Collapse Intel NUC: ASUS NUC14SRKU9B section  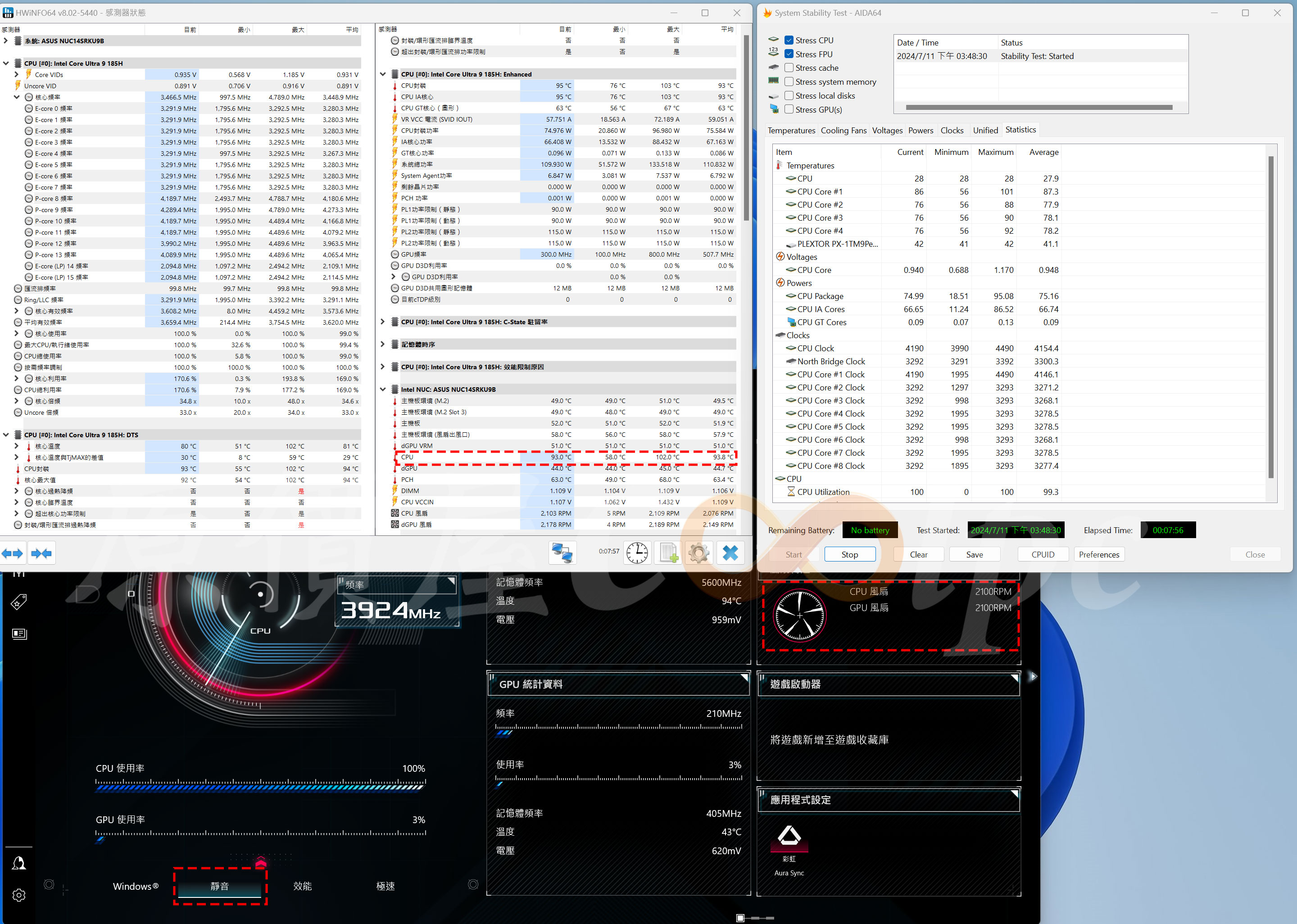(383, 390)
